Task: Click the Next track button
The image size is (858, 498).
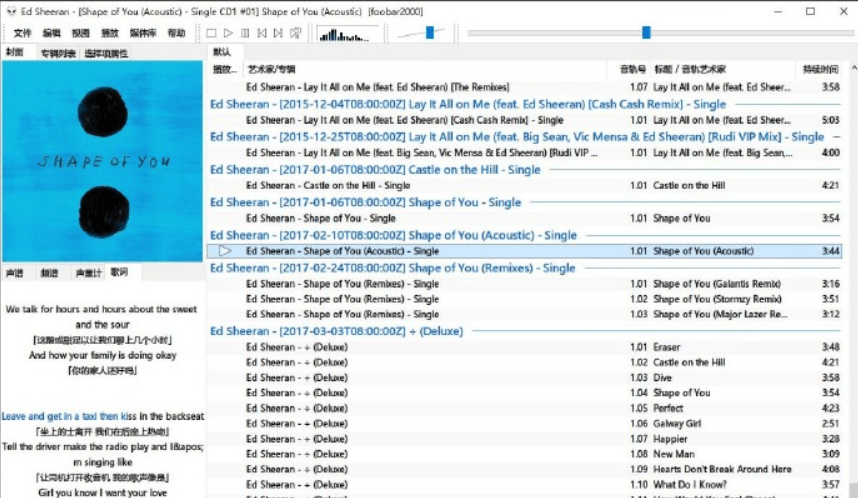Action: [278, 33]
